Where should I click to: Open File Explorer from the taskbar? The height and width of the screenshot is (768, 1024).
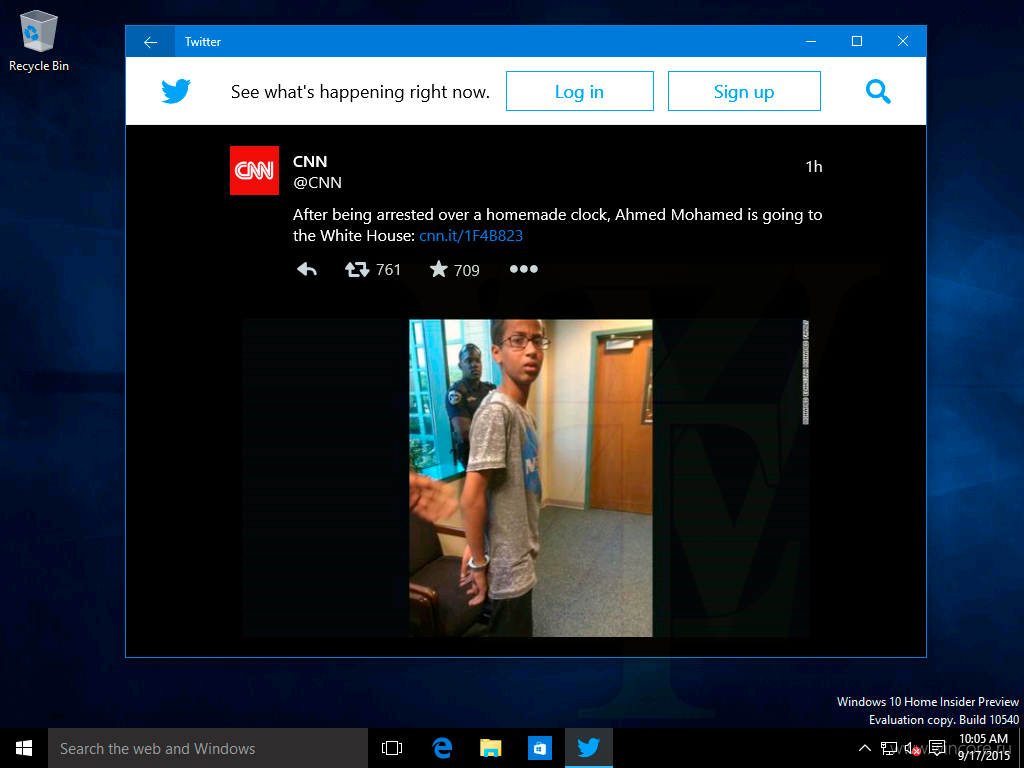tap(490, 748)
